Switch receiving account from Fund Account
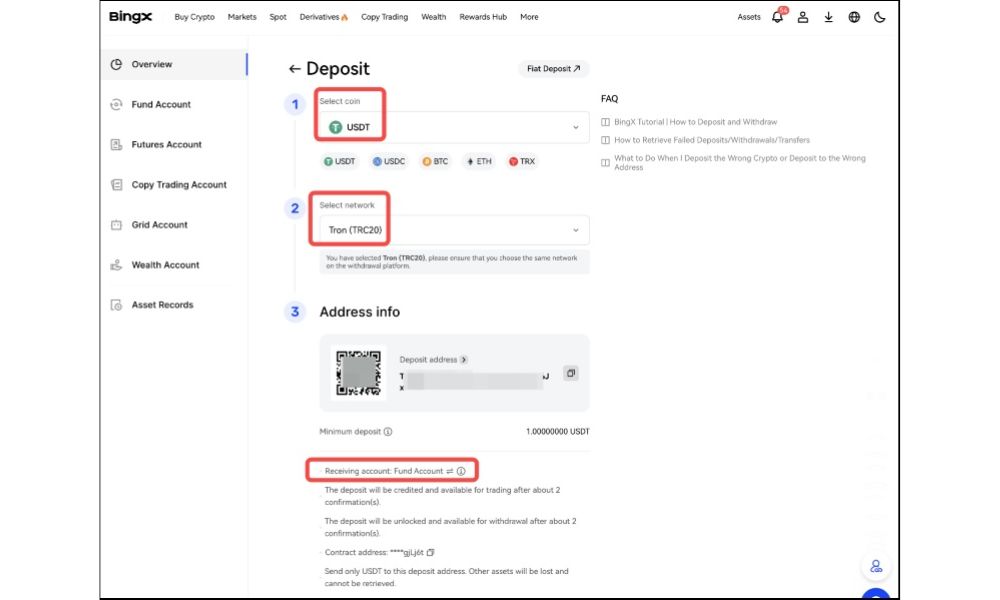The image size is (1000, 600). tap(450, 470)
